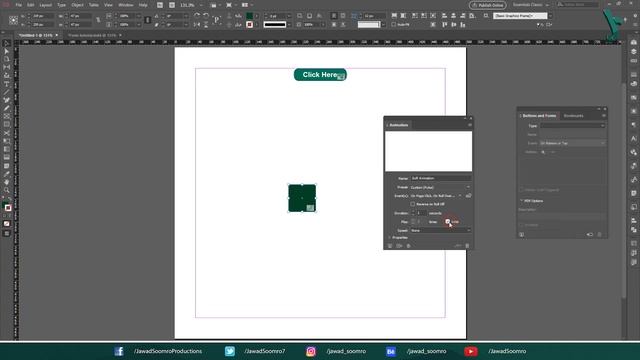640x360 pixels.
Task: Open the Essentials Classic workspace switcher
Action: 531,5
